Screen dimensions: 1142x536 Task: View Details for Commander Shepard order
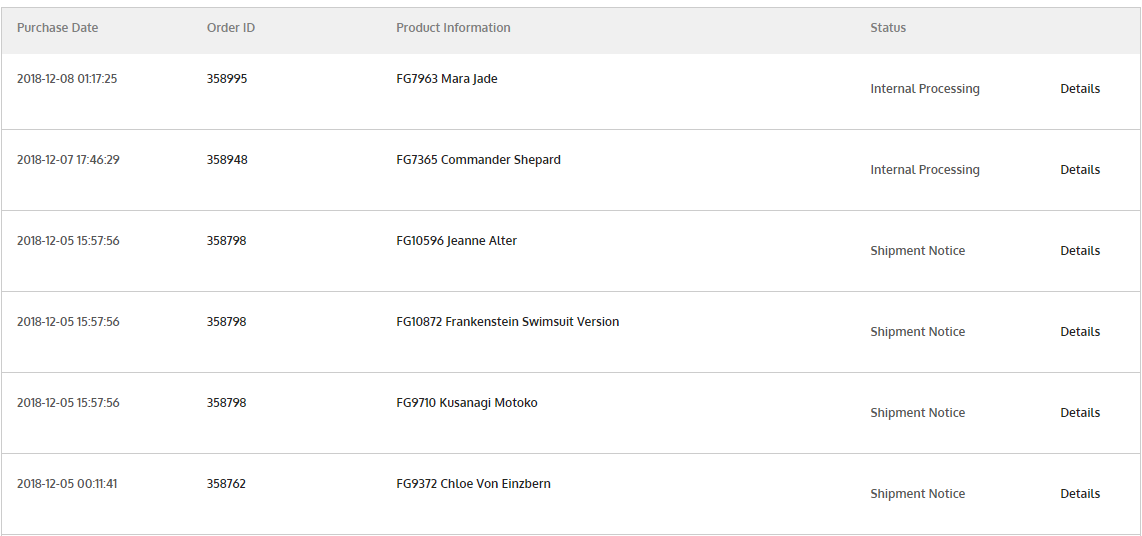1080,170
